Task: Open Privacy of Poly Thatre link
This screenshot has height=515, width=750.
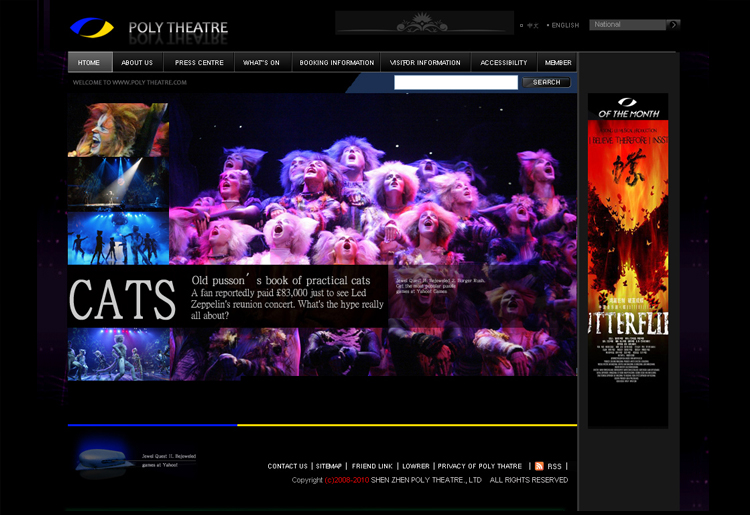Action: (479, 466)
